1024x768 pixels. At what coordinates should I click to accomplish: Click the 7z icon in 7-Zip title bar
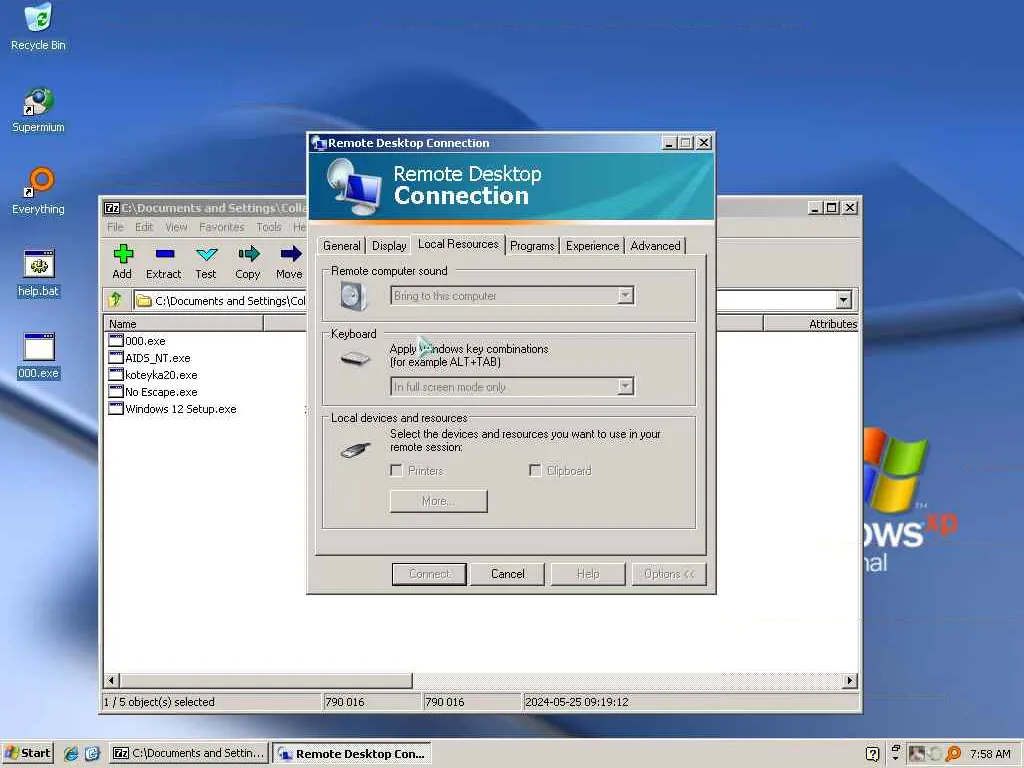[112, 208]
